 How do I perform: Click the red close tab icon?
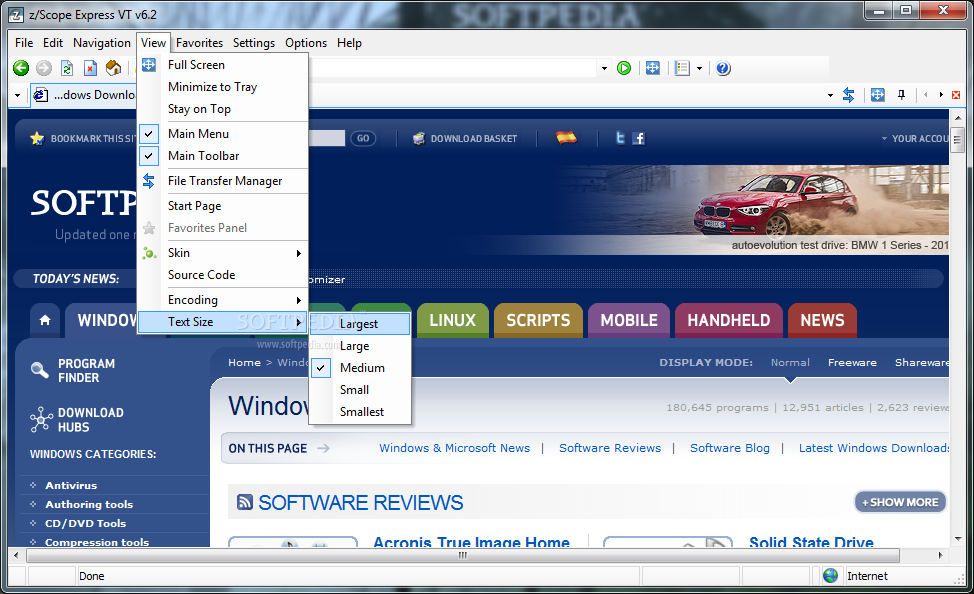[956, 95]
